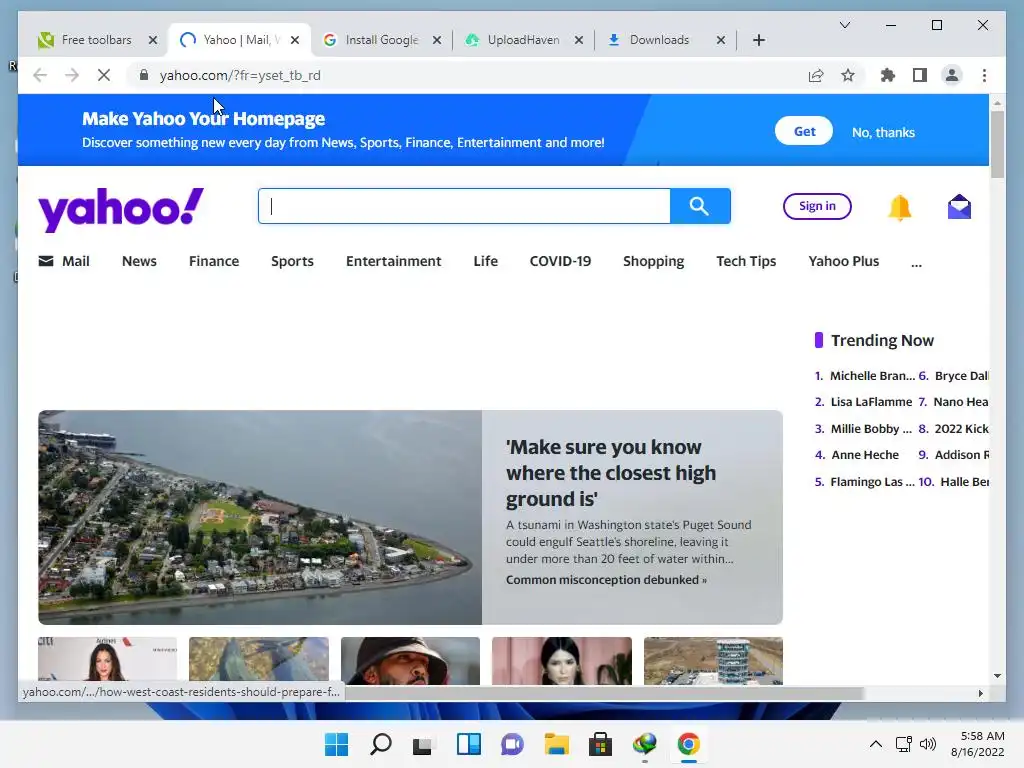Image resolution: width=1024 pixels, height=768 pixels.
Task: Open the Sports navigation item
Action: (x=293, y=261)
